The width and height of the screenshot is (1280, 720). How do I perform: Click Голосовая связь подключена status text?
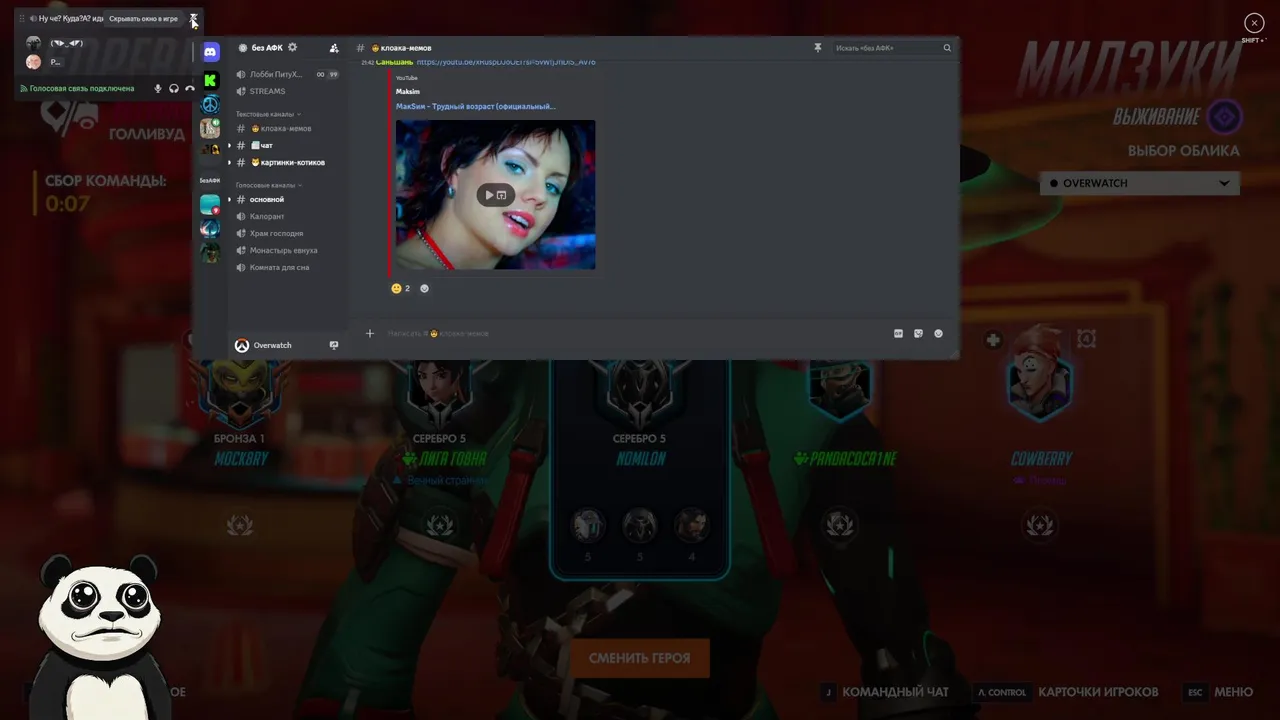pos(82,89)
